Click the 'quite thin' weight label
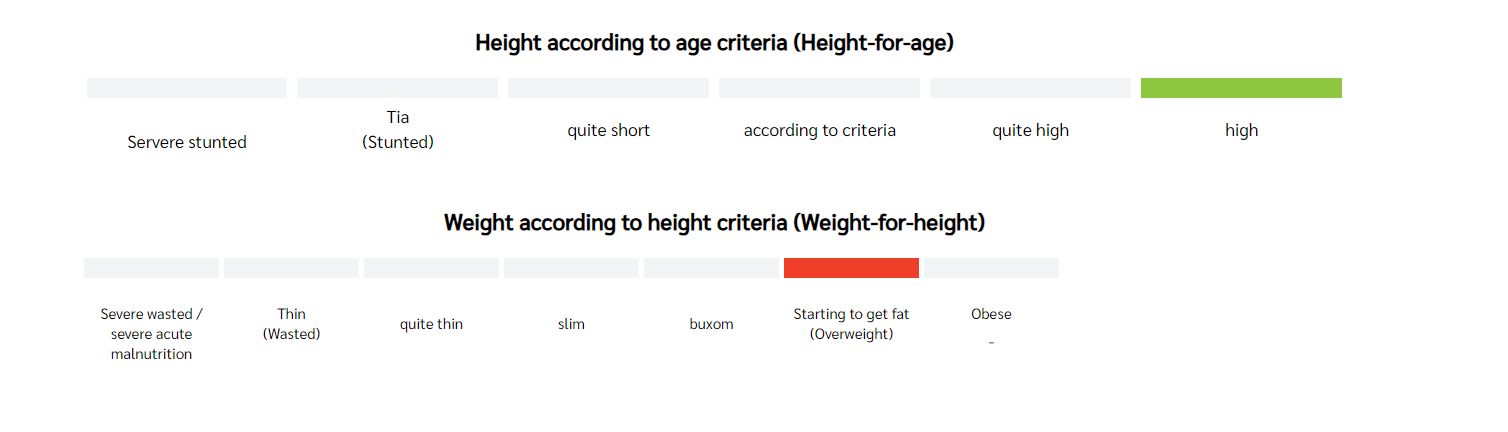 coord(431,324)
